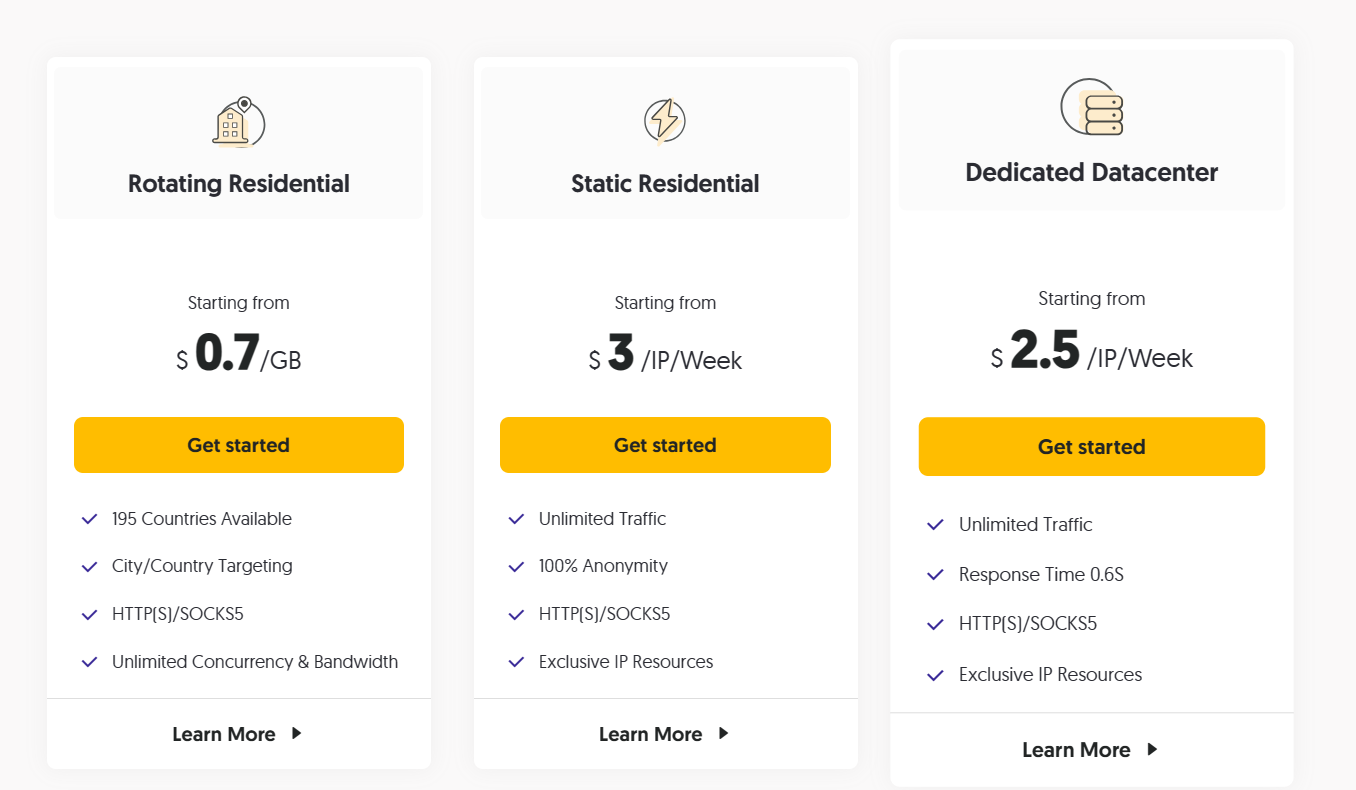
Task: Click the checkmark next to 100% Anonymity
Action: point(516,566)
